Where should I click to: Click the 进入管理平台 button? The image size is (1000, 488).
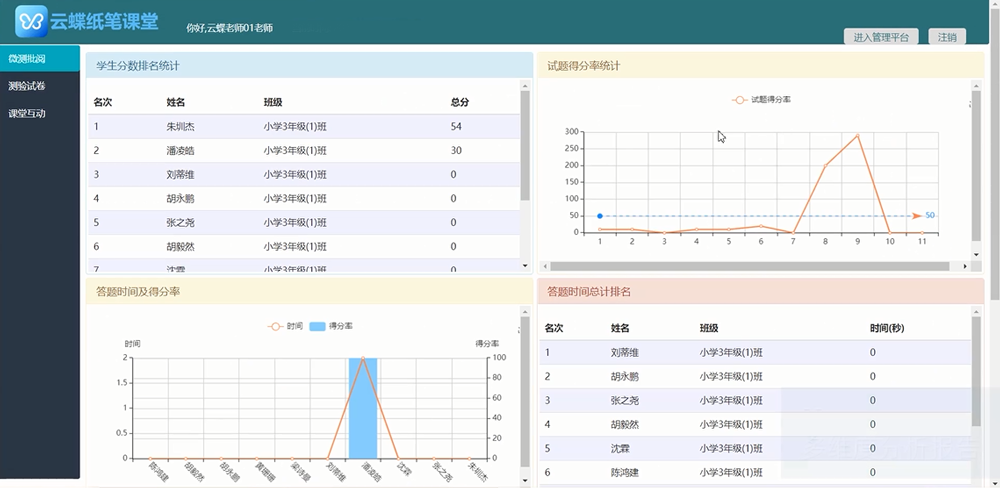point(881,37)
